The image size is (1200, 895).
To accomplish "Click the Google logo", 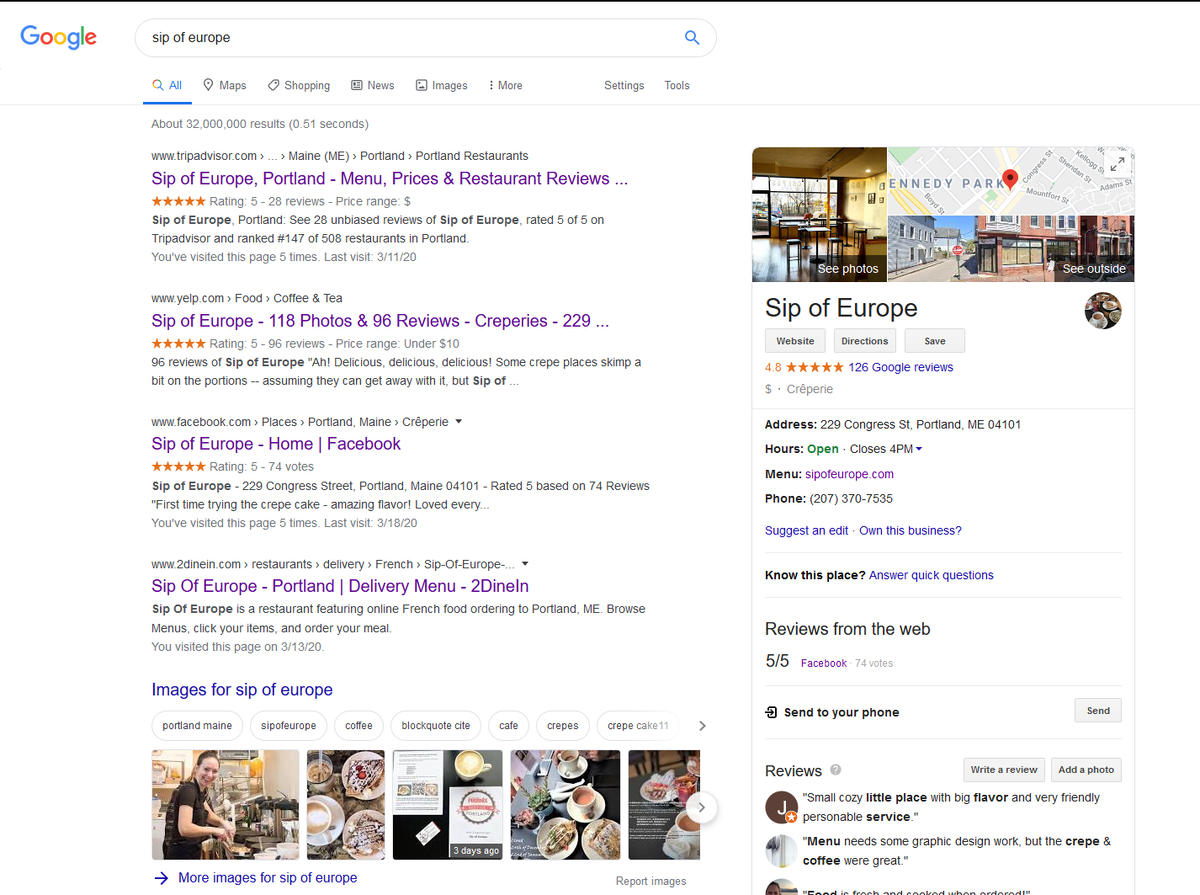I will [59, 38].
